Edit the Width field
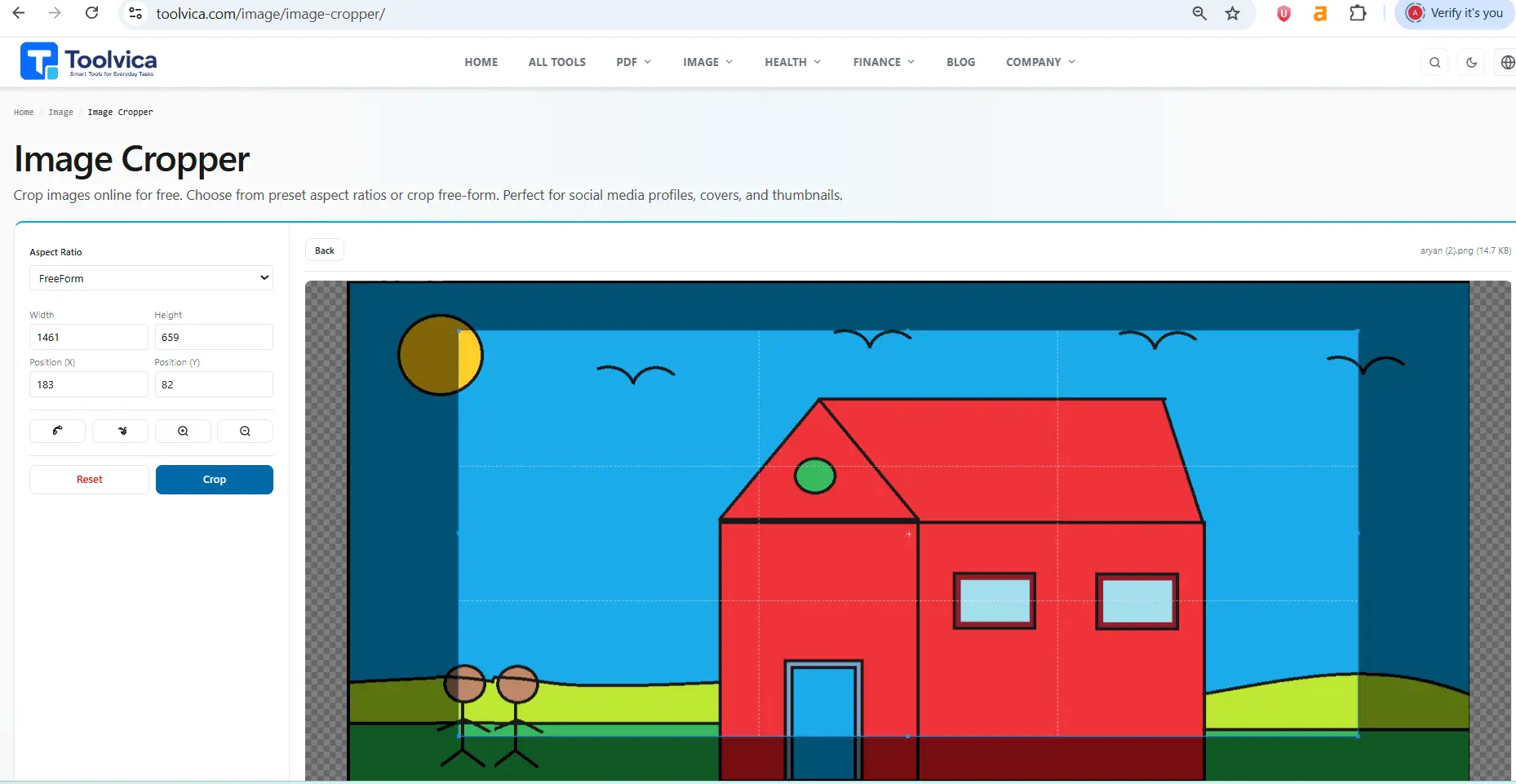 [x=89, y=337]
